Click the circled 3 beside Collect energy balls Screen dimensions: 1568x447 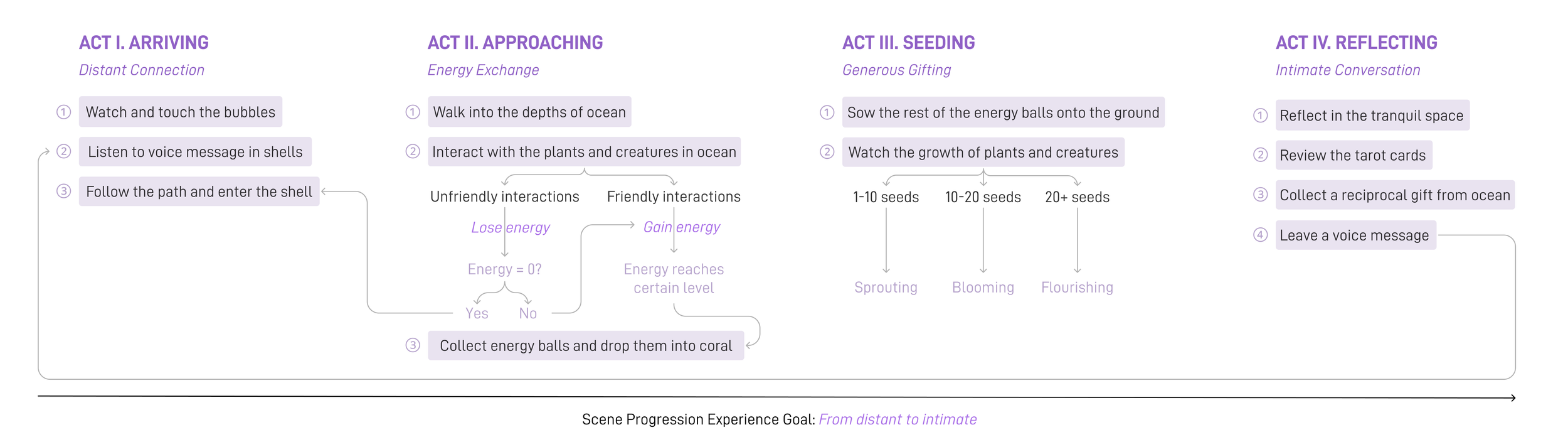coord(412,345)
